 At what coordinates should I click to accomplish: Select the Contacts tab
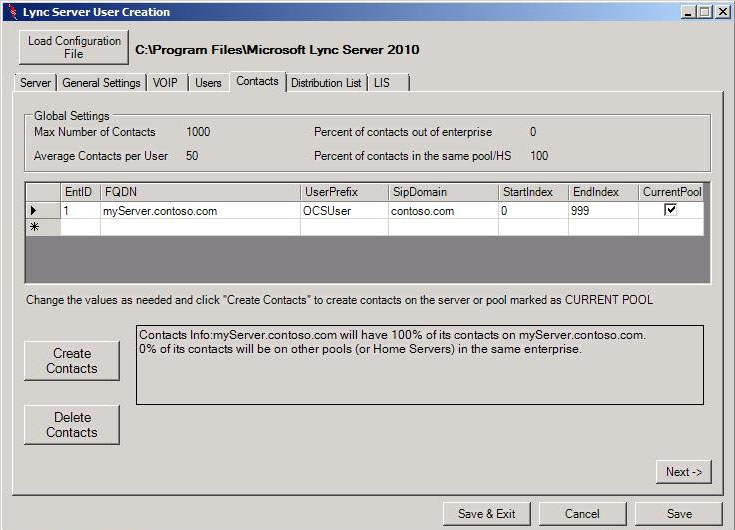(257, 82)
